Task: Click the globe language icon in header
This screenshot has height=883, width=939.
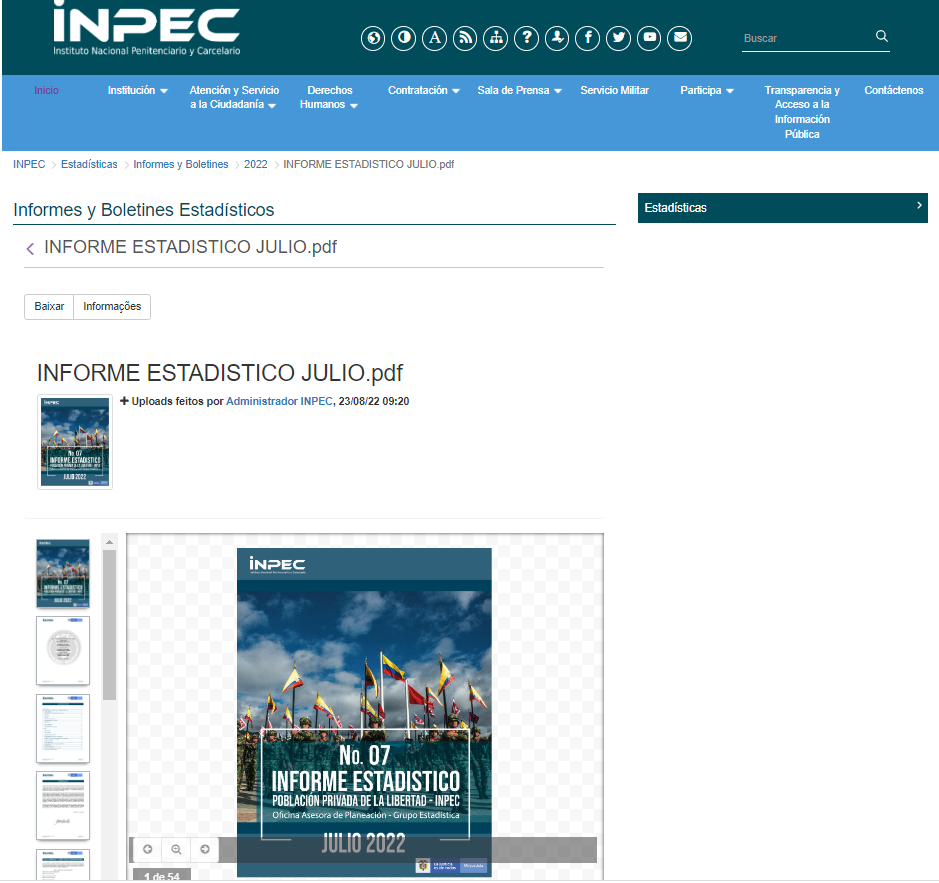Action: 373,38
